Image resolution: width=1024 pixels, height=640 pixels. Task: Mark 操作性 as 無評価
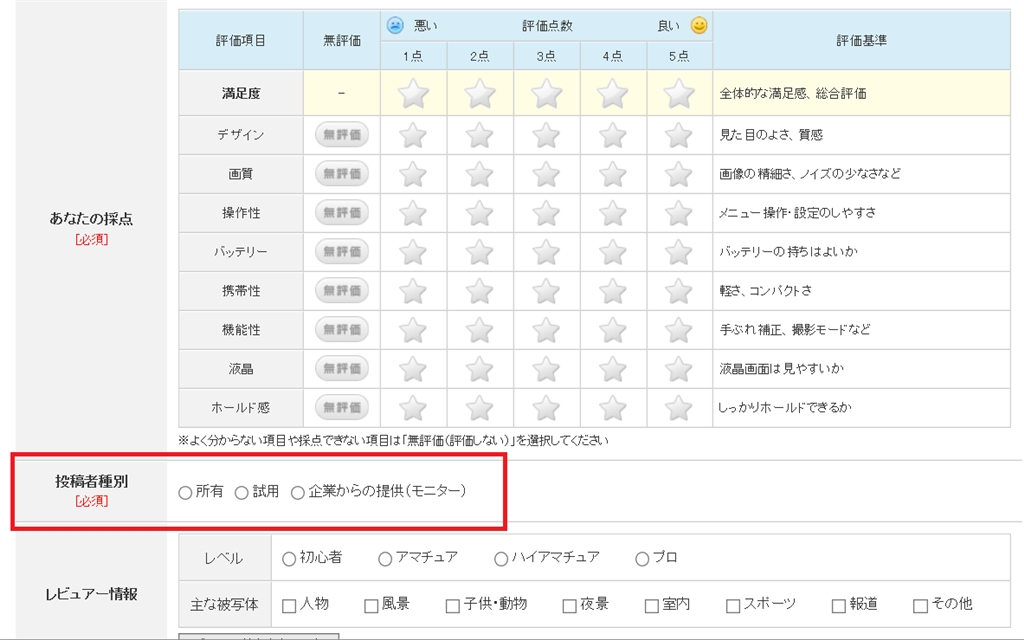coord(342,212)
